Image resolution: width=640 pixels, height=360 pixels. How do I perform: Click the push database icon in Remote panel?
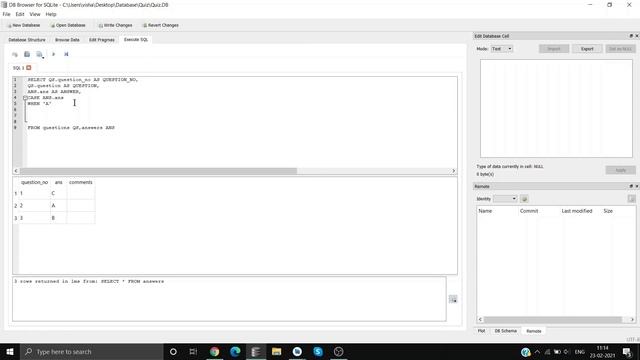[631, 199]
